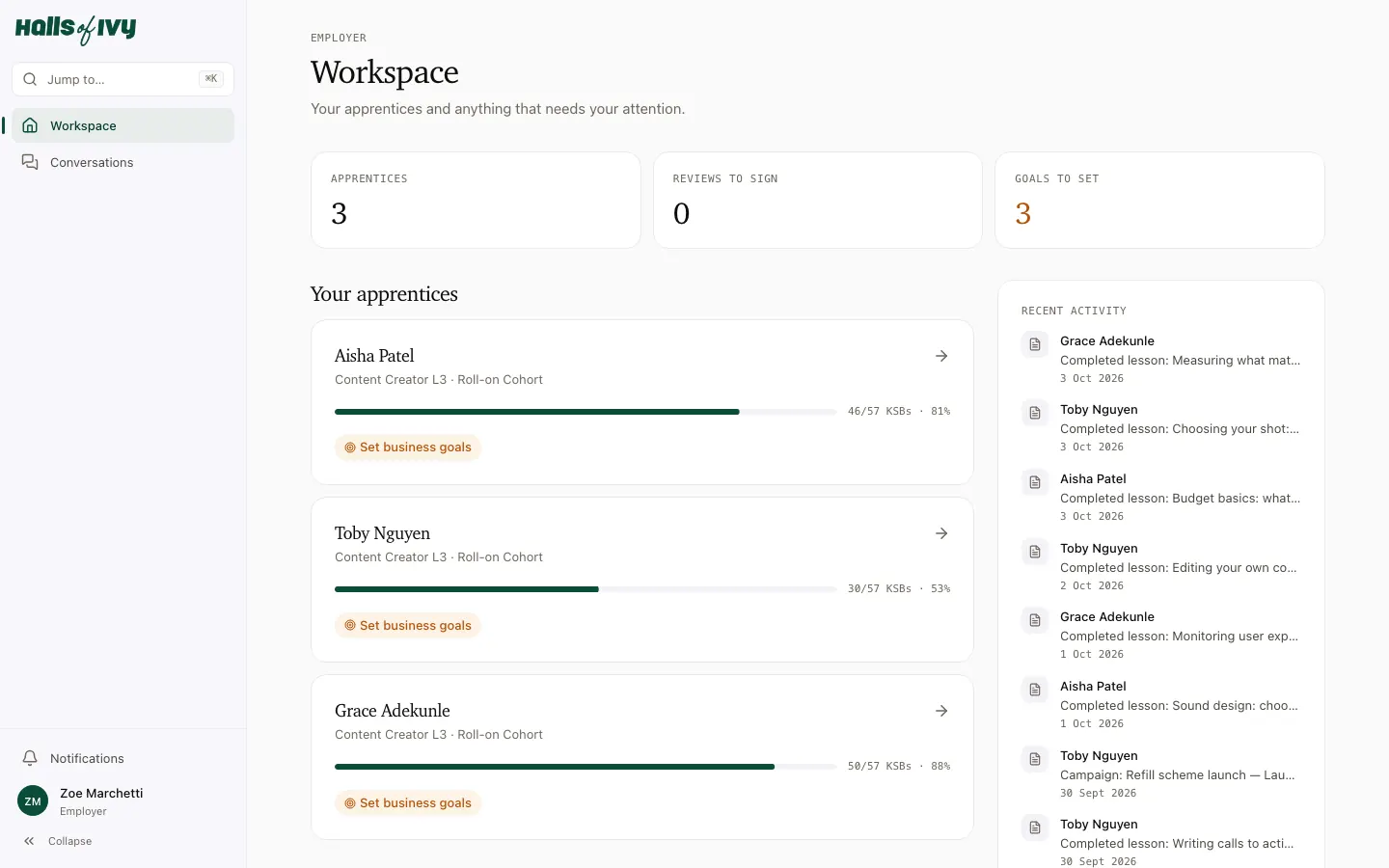Click Grace Adekunle's KSB progress bar
1389x868 pixels.
(586, 767)
